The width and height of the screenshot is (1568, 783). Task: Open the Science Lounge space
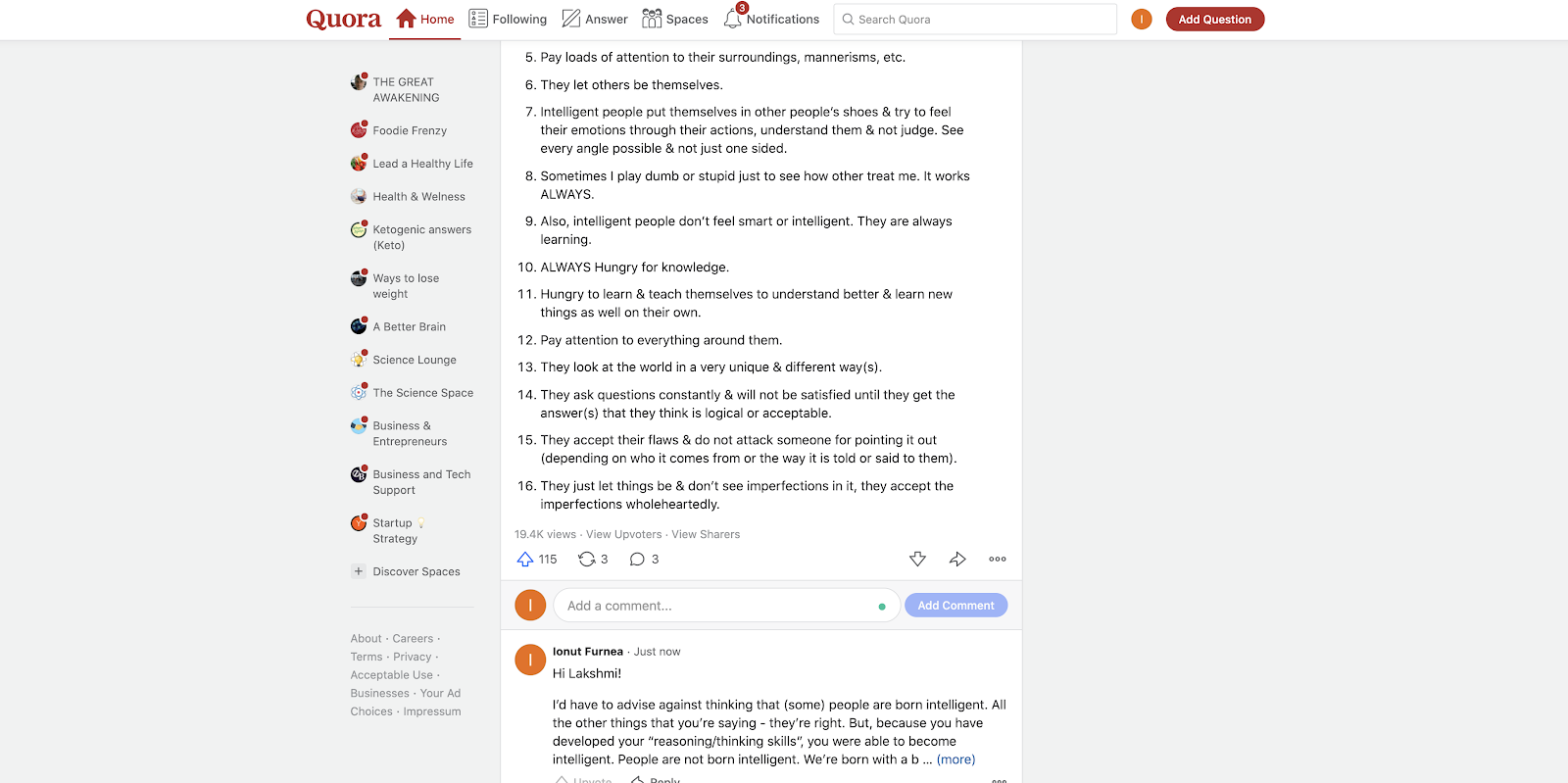[x=415, y=360]
